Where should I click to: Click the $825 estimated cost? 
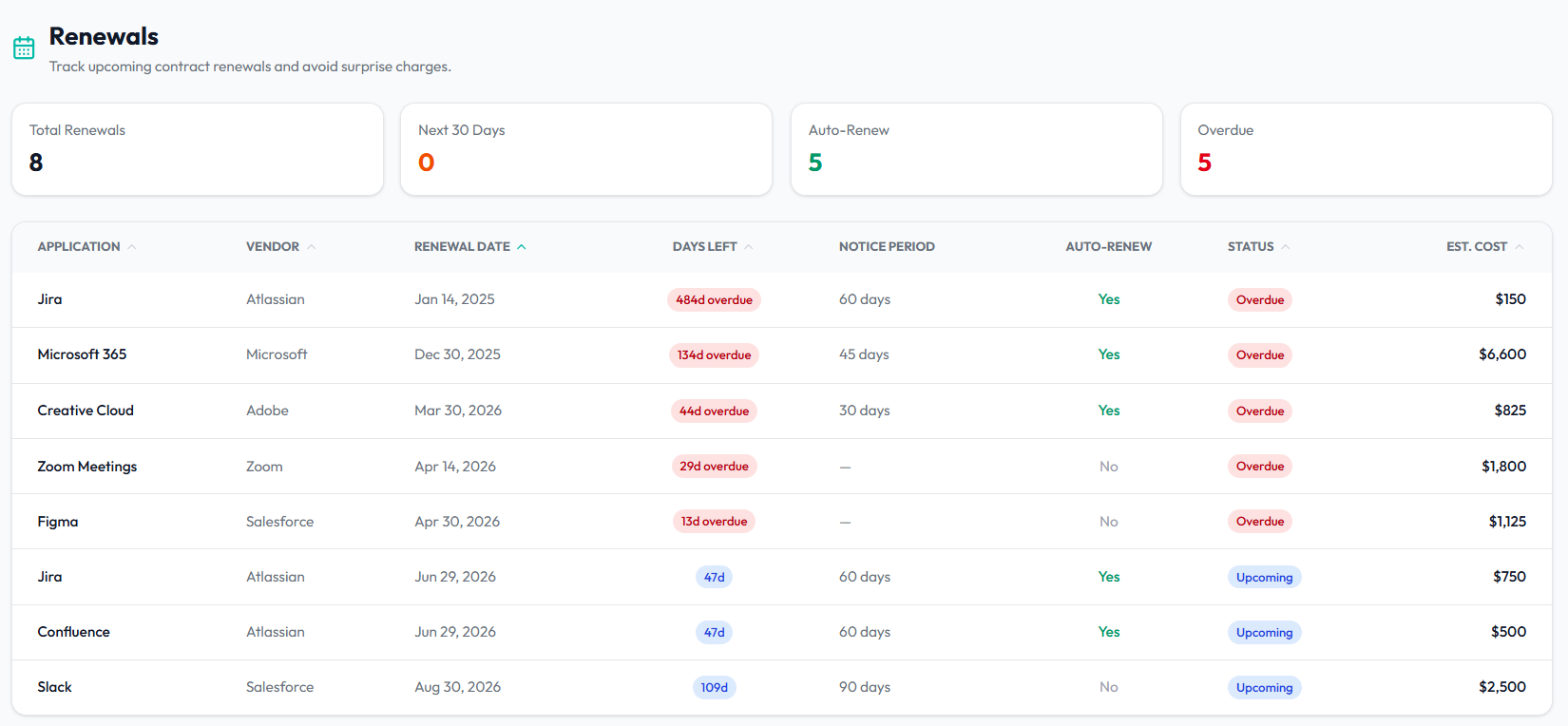[1510, 411]
